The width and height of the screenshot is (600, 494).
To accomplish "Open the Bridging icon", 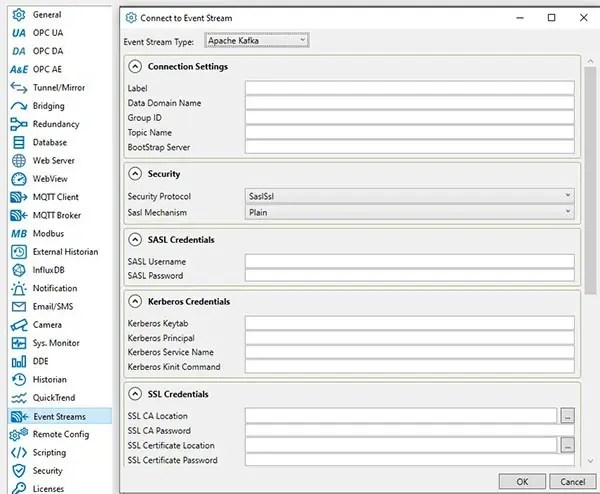I will [19, 106].
